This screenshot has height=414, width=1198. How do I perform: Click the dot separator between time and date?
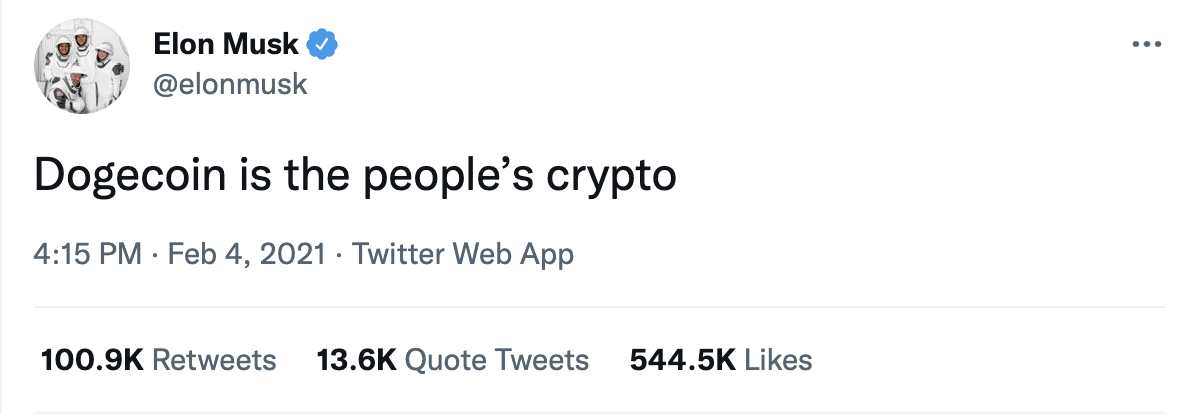pos(152,254)
